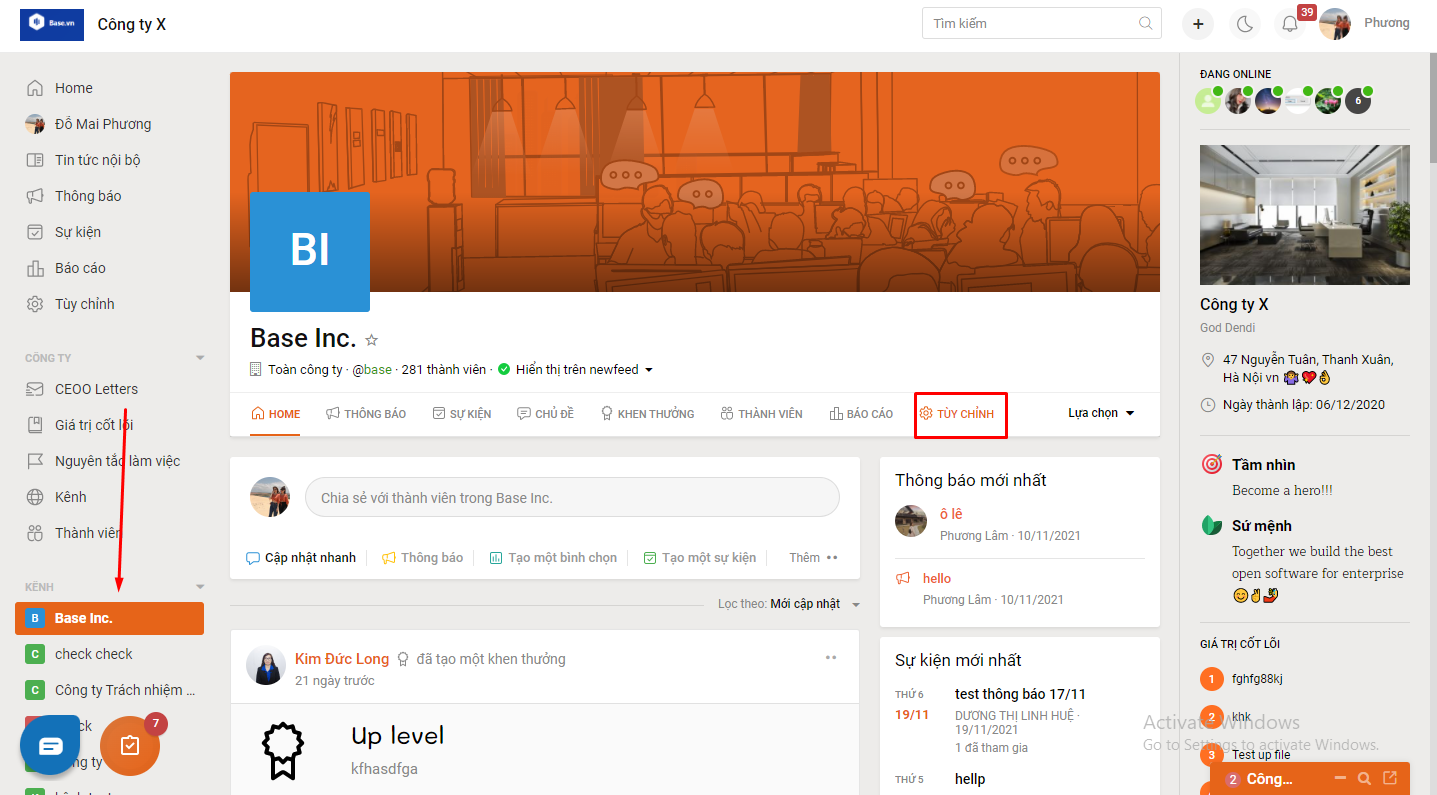The height and width of the screenshot is (795, 1437).
Task: Open test thông báo 17/11 event
Action: [1020, 694]
